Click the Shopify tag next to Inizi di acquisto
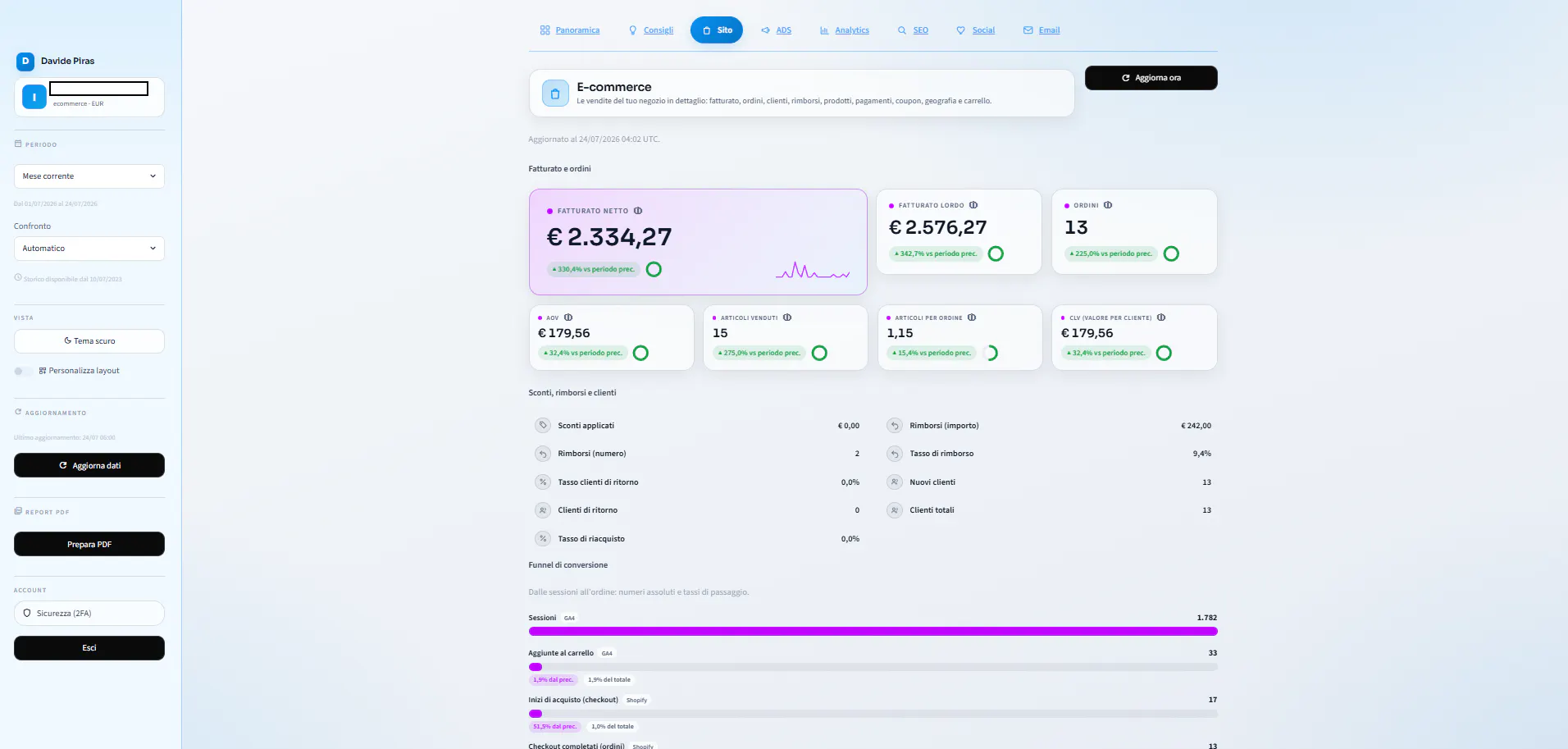 click(637, 701)
